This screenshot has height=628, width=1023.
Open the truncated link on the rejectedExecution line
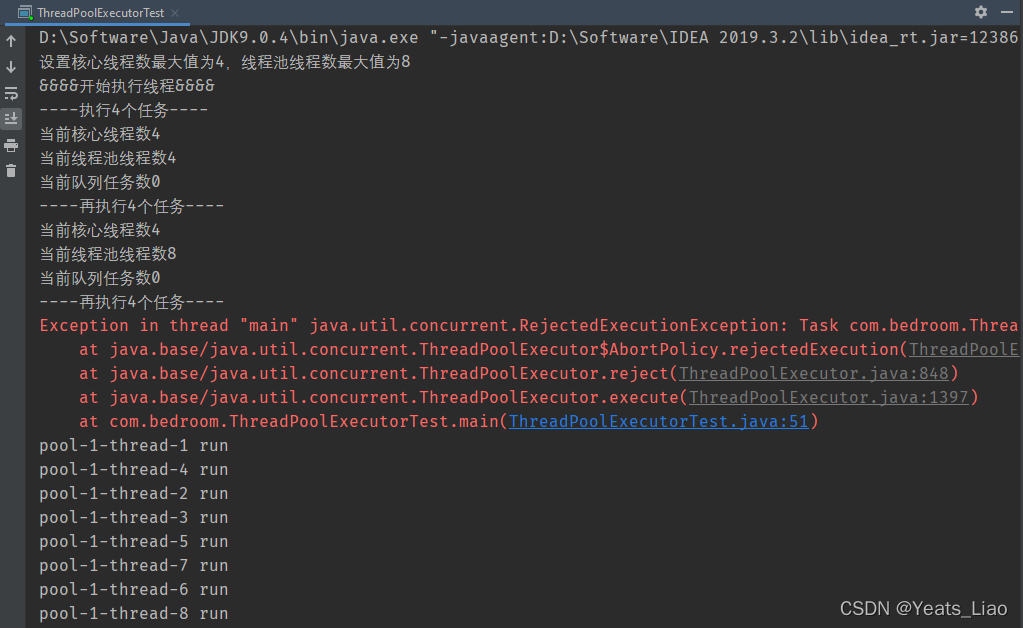pos(963,350)
